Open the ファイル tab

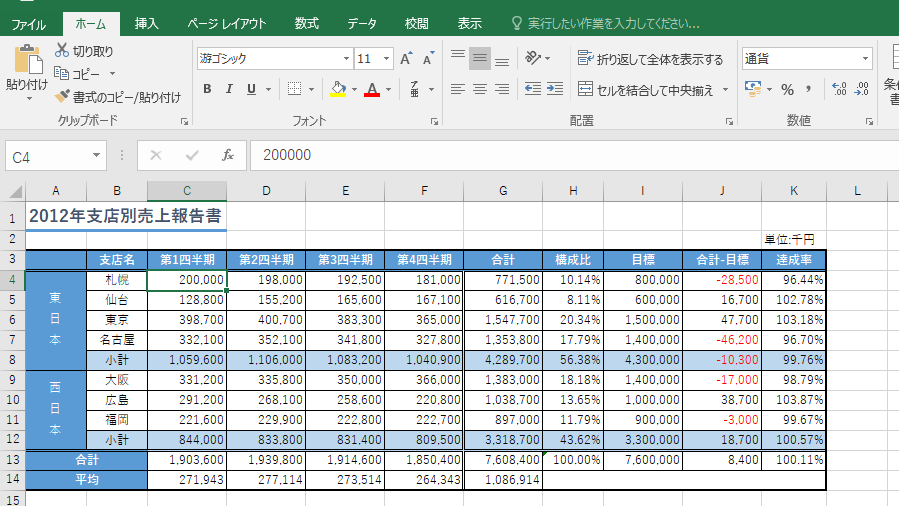tap(28, 24)
